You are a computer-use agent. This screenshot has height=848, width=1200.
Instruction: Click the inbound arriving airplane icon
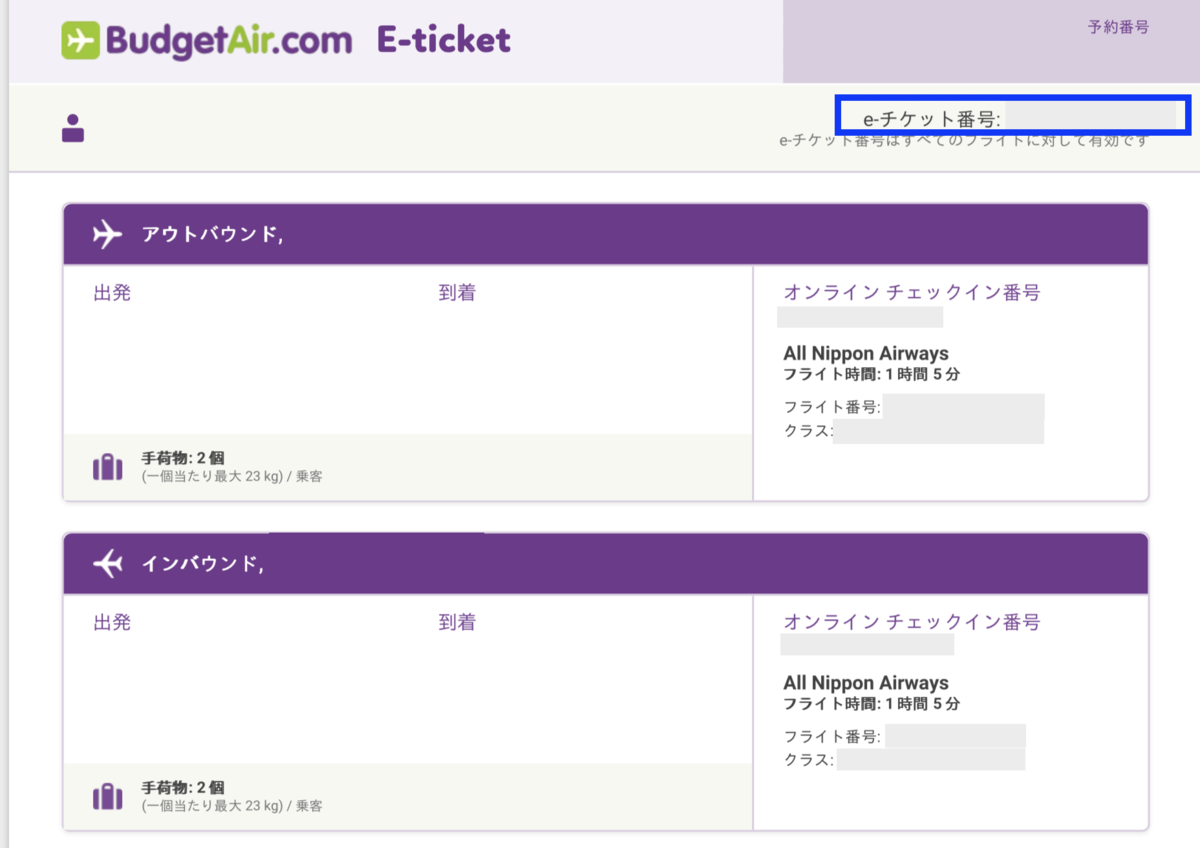(x=107, y=564)
